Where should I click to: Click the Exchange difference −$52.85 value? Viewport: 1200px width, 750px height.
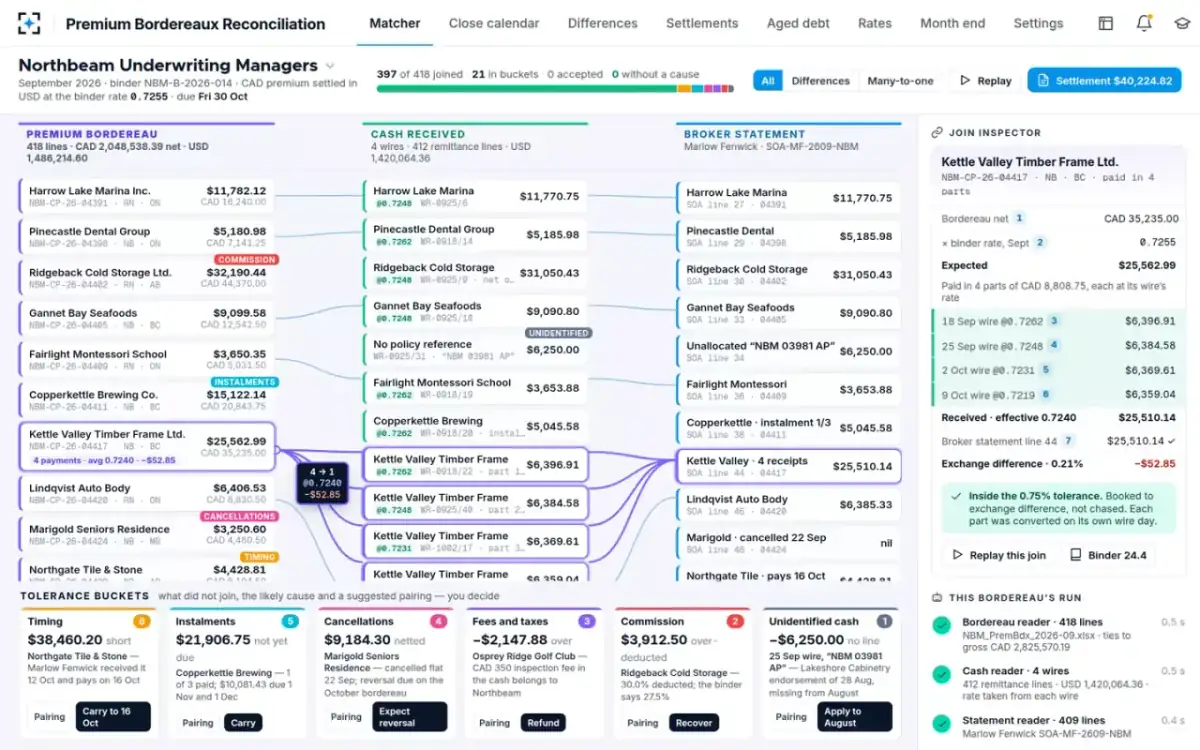tap(1155, 464)
